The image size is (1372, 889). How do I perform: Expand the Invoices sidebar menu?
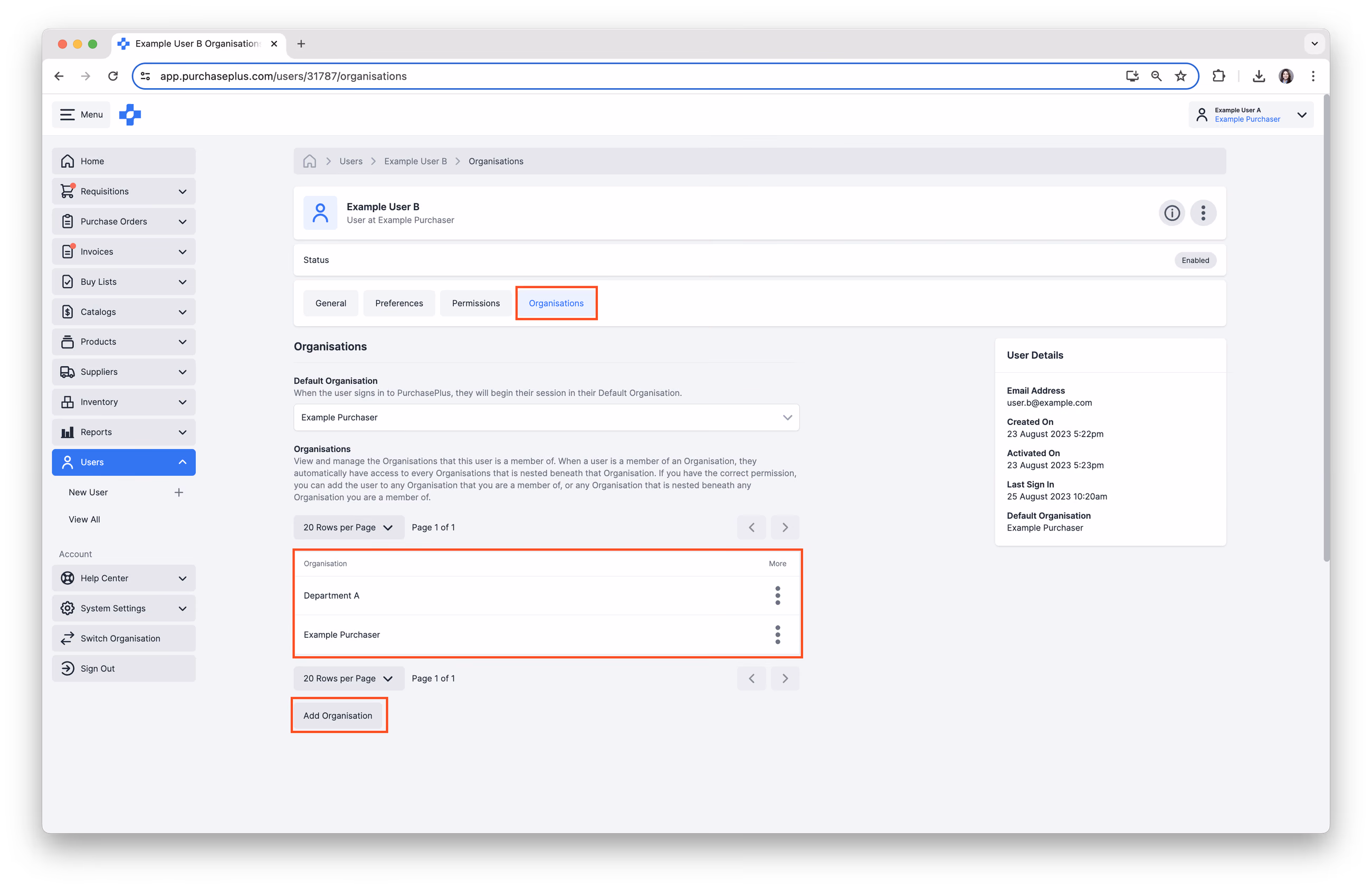point(124,251)
